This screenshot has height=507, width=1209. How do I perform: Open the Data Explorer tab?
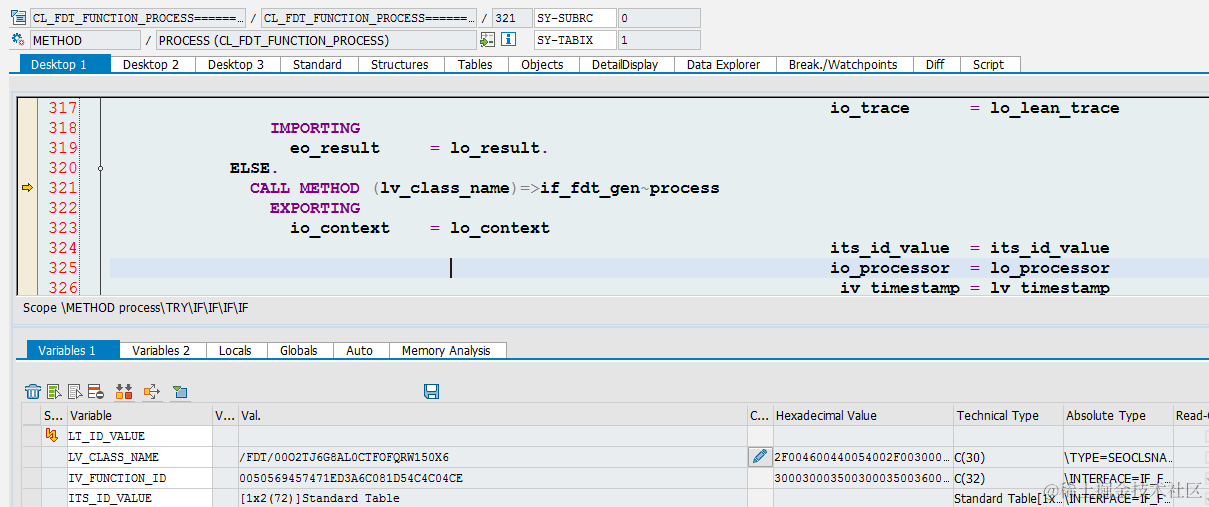tap(724, 64)
